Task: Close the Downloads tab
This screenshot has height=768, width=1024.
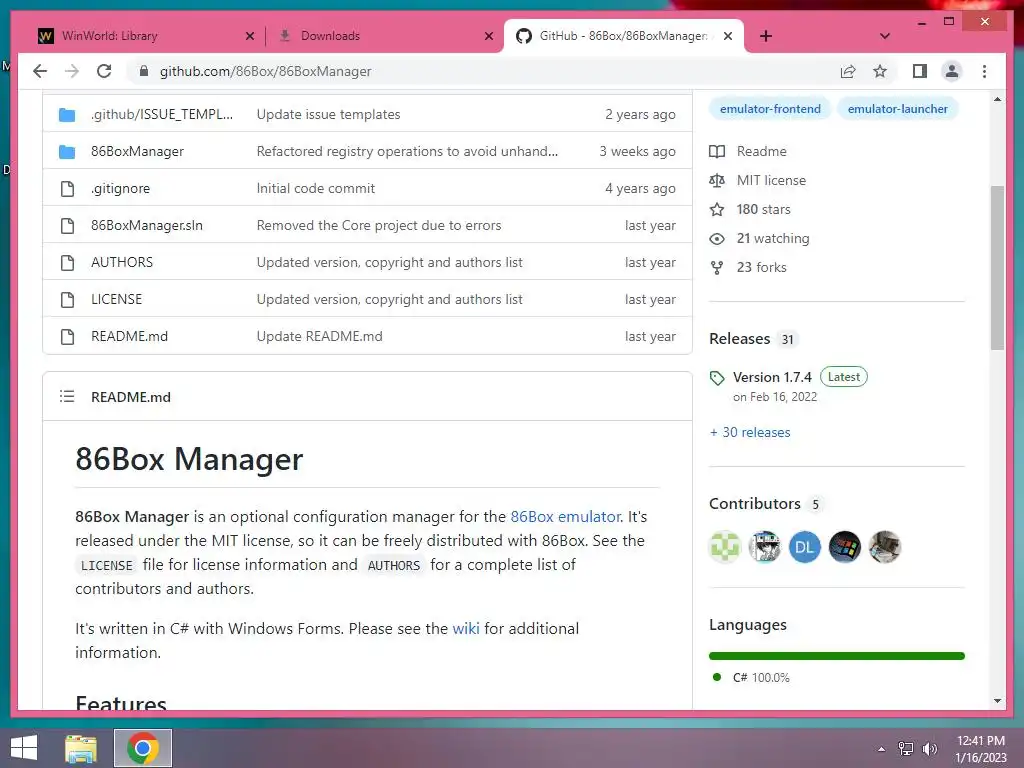Action: 488,36
